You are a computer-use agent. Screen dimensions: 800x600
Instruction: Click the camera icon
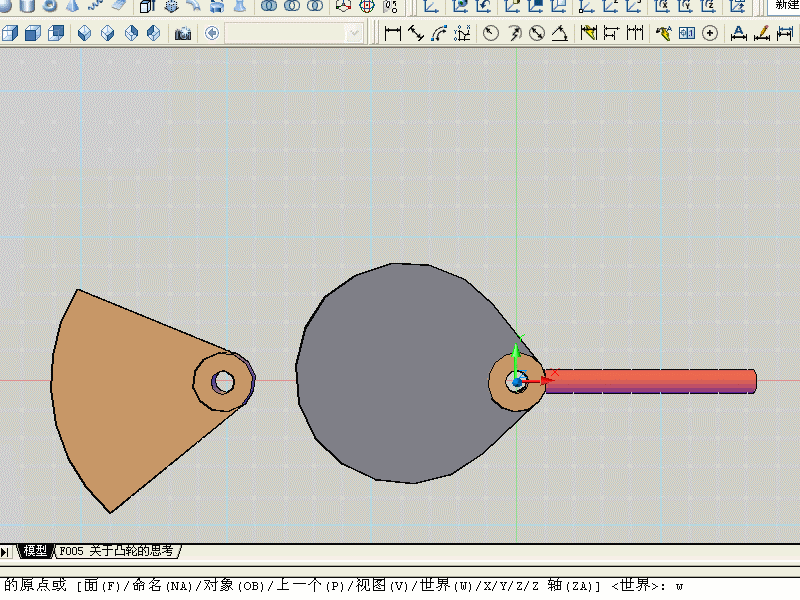[183, 34]
